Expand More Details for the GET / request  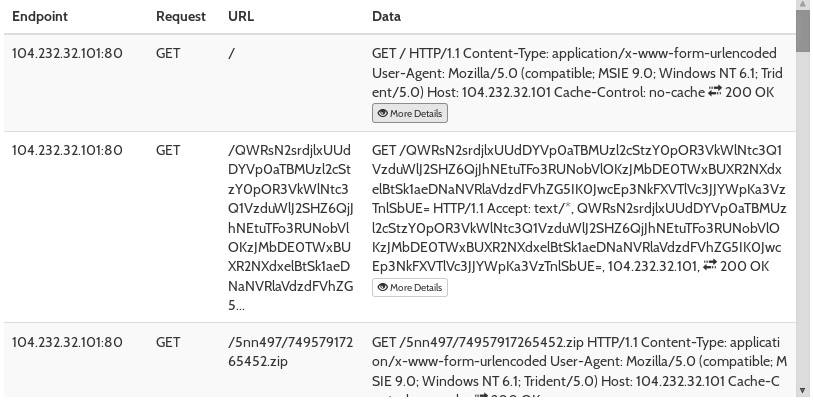click(409, 114)
